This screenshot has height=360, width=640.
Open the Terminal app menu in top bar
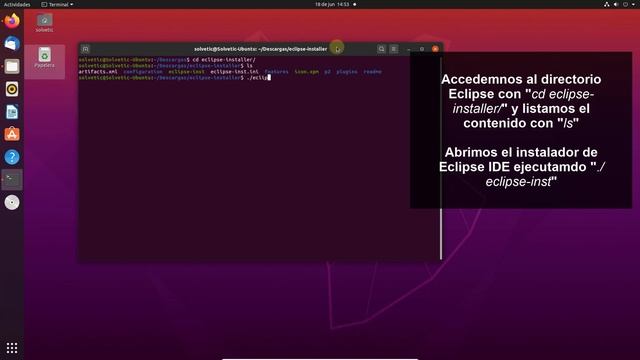point(57,4)
